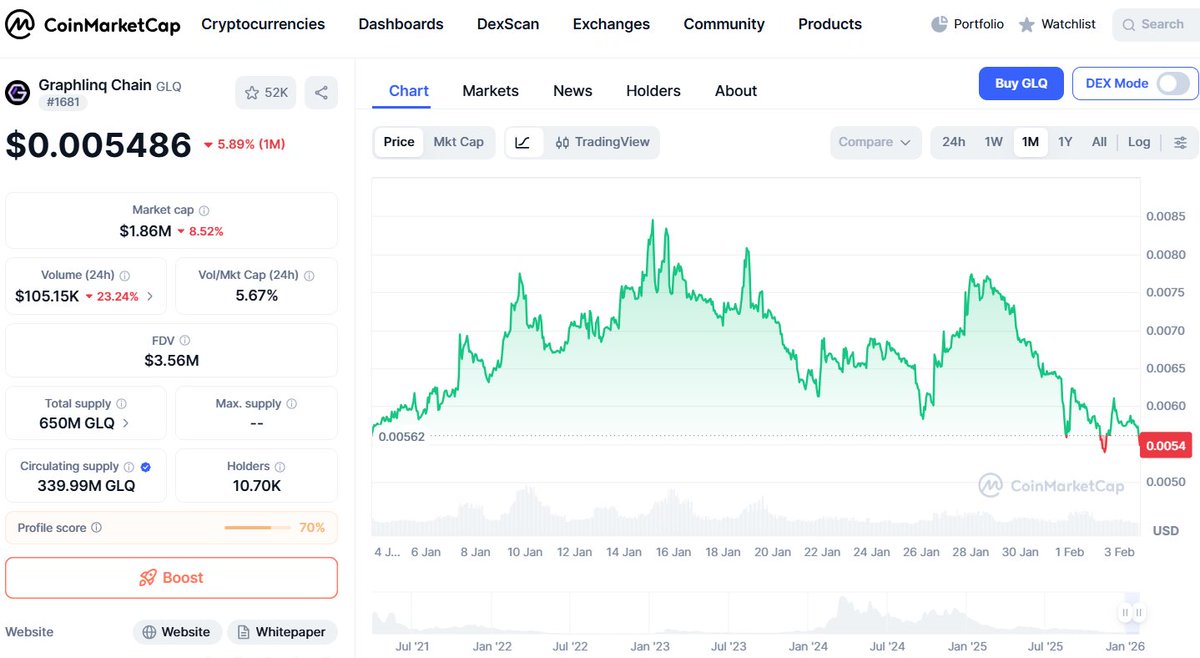Open chart settings via sliders icon
This screenshot has width=1200, height=658.
click(1180, 142)
